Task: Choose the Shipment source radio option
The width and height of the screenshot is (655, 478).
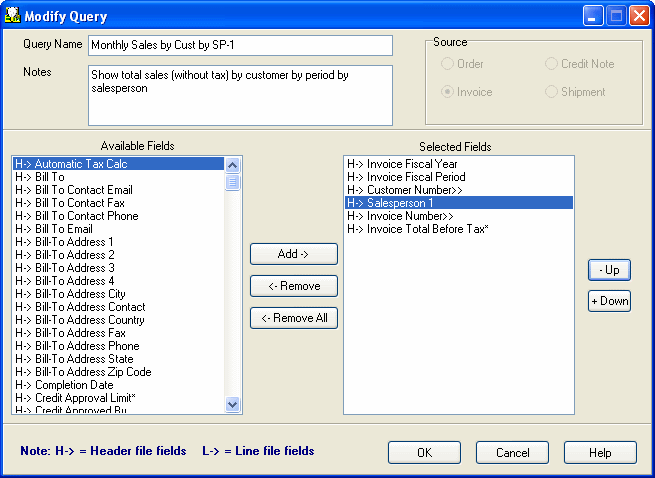Action: 552,92
